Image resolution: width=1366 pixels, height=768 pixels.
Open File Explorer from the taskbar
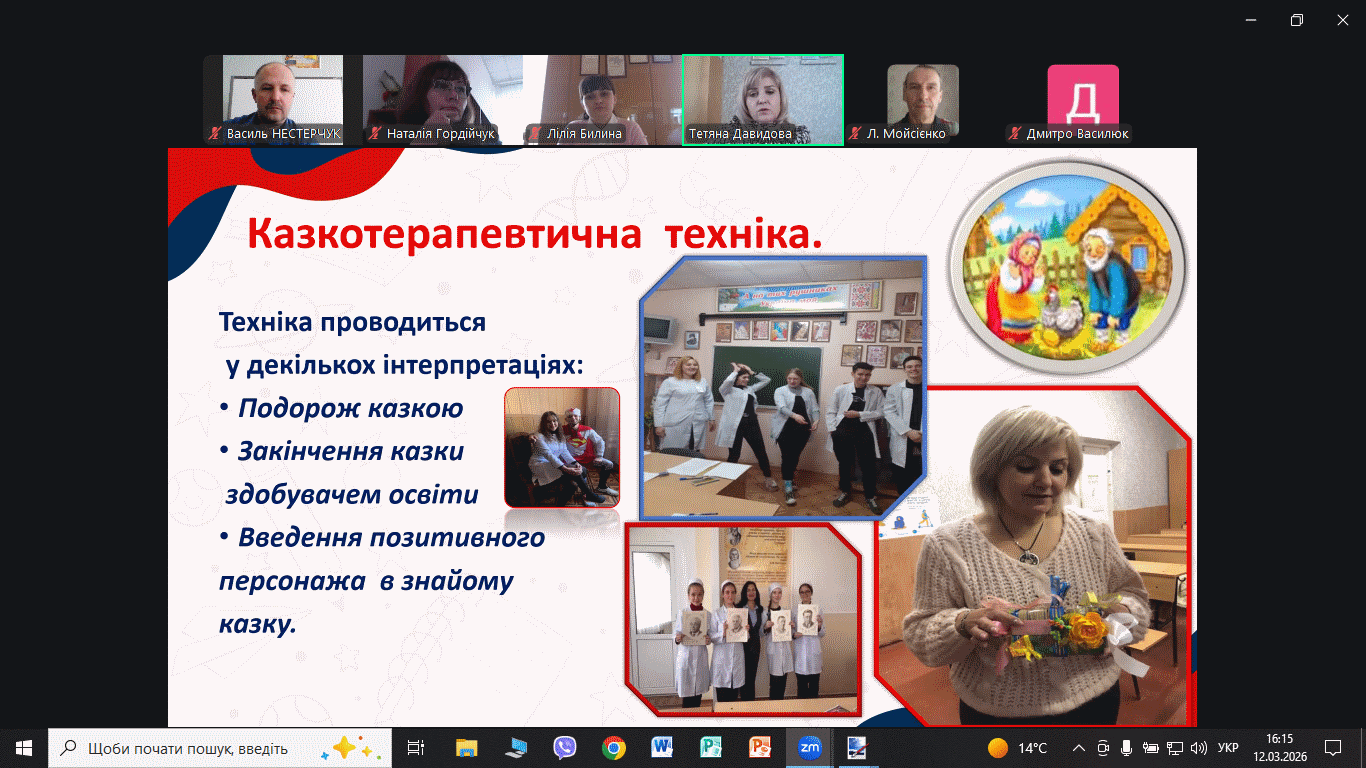point(467,747)
